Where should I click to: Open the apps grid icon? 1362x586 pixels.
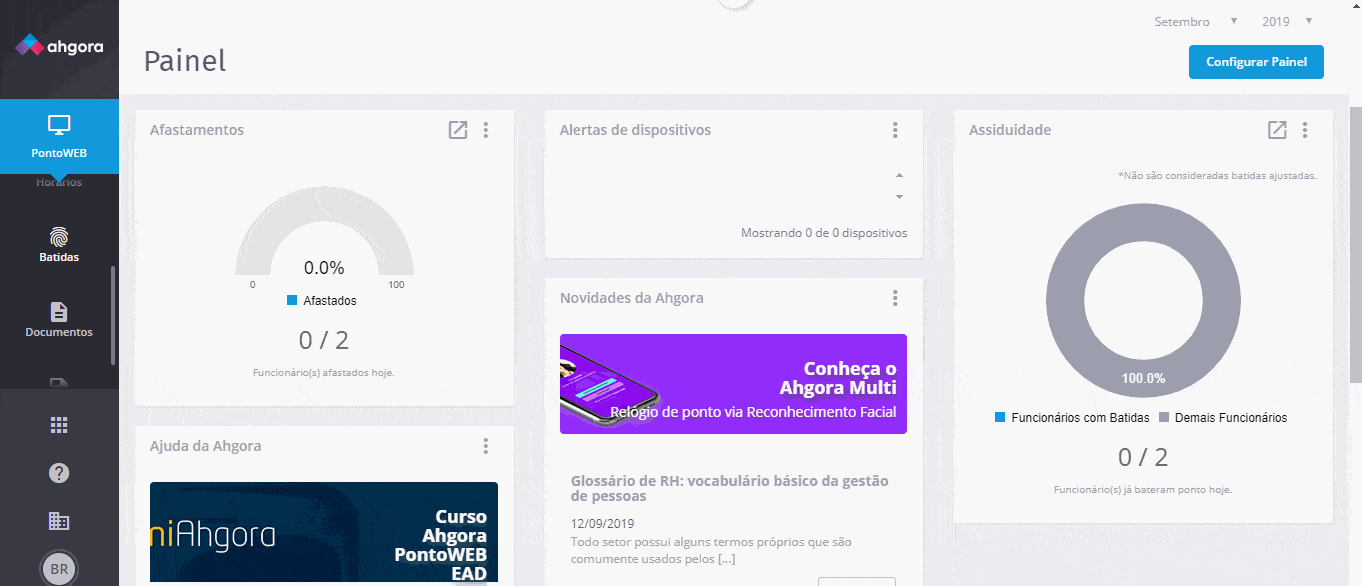[x=59, y=425]
